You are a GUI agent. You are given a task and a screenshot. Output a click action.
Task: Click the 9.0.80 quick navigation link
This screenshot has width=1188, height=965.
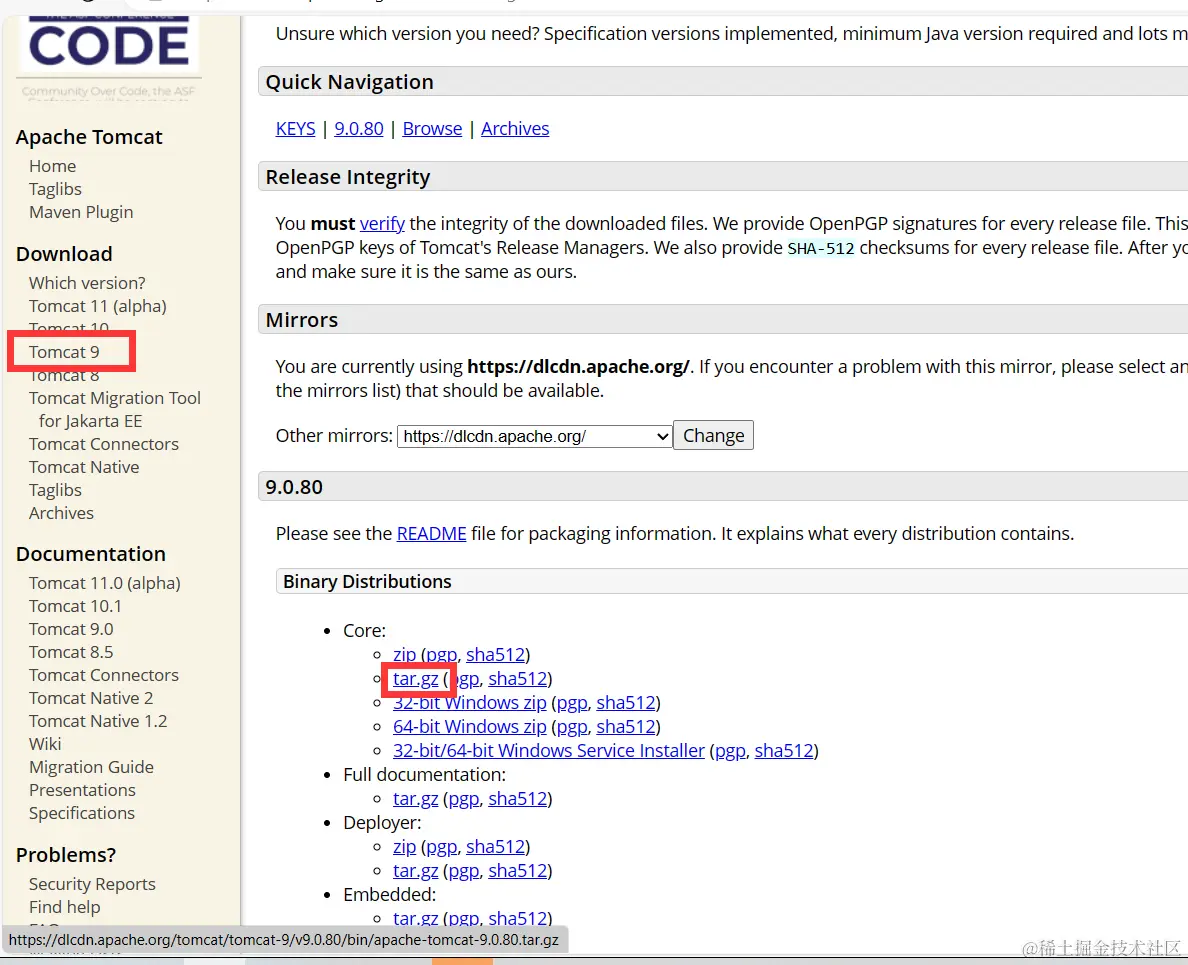point(358,128)
